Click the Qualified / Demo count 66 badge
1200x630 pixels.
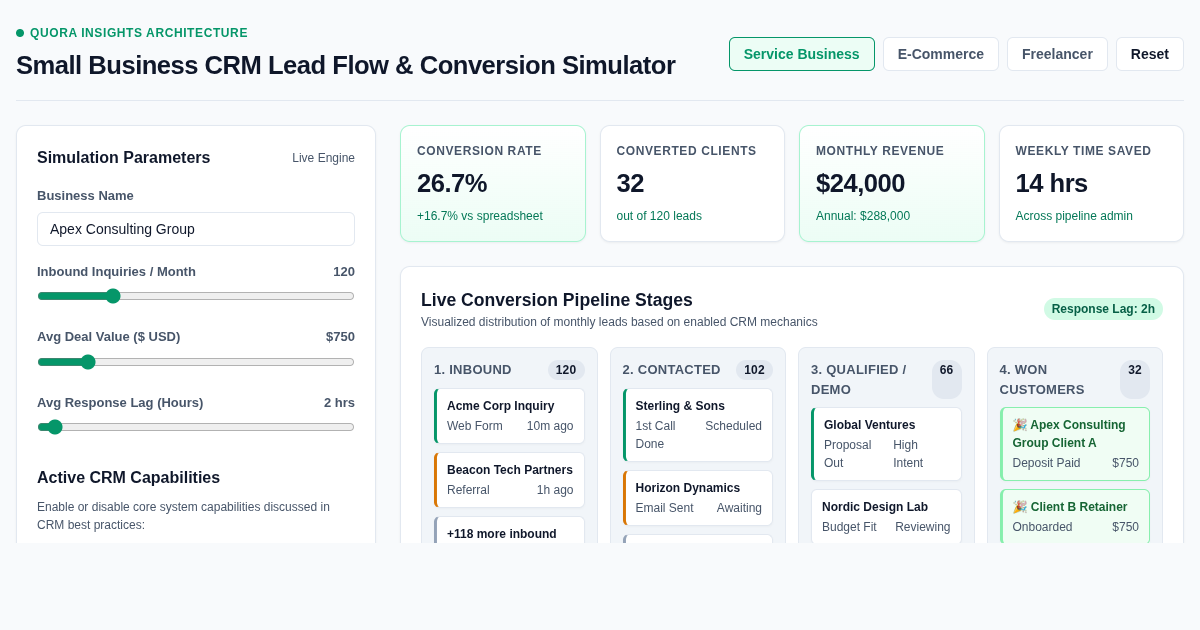(947, 380)
